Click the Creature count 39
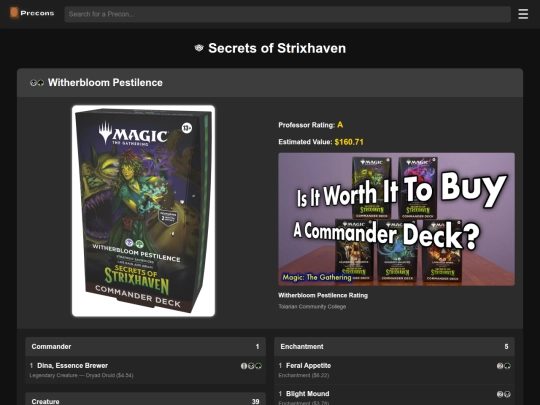This screenshot has width=540, height=405. [255, 402]
